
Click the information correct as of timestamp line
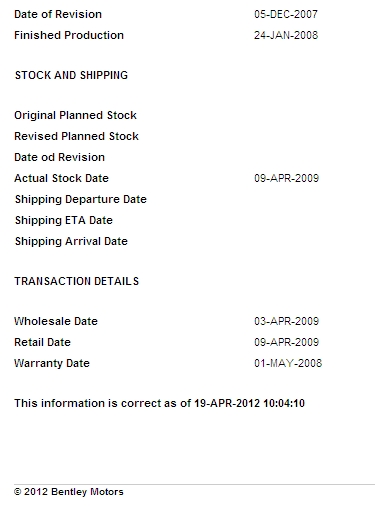[159, 403]
